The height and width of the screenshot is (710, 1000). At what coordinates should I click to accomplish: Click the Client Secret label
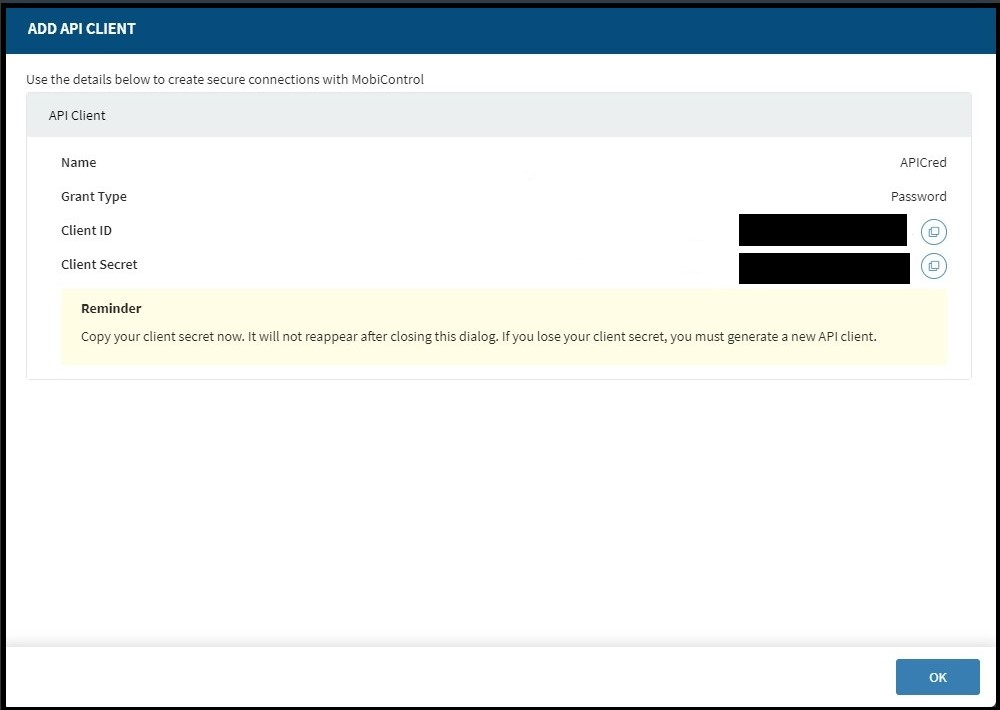pyautogui.click(x=99, y=264)
